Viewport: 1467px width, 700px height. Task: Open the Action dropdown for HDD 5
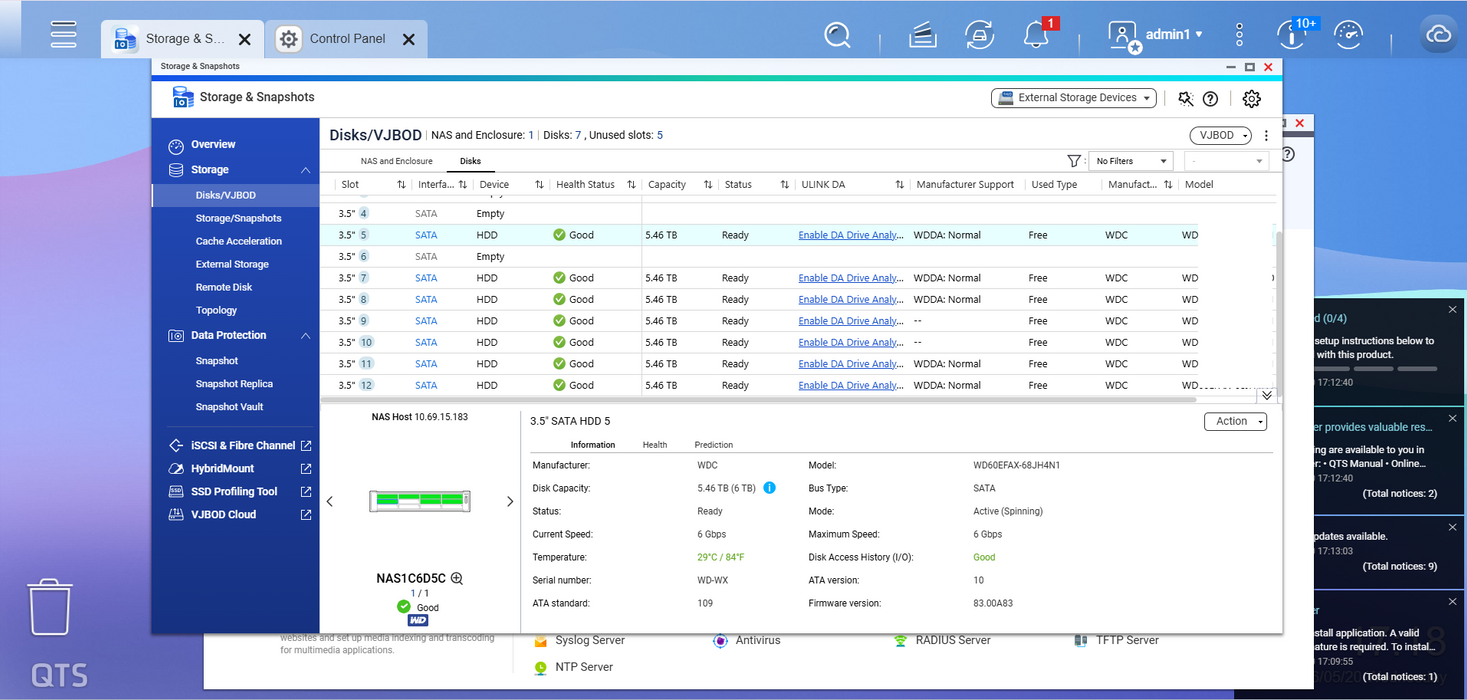click(x=1236, y=422)
